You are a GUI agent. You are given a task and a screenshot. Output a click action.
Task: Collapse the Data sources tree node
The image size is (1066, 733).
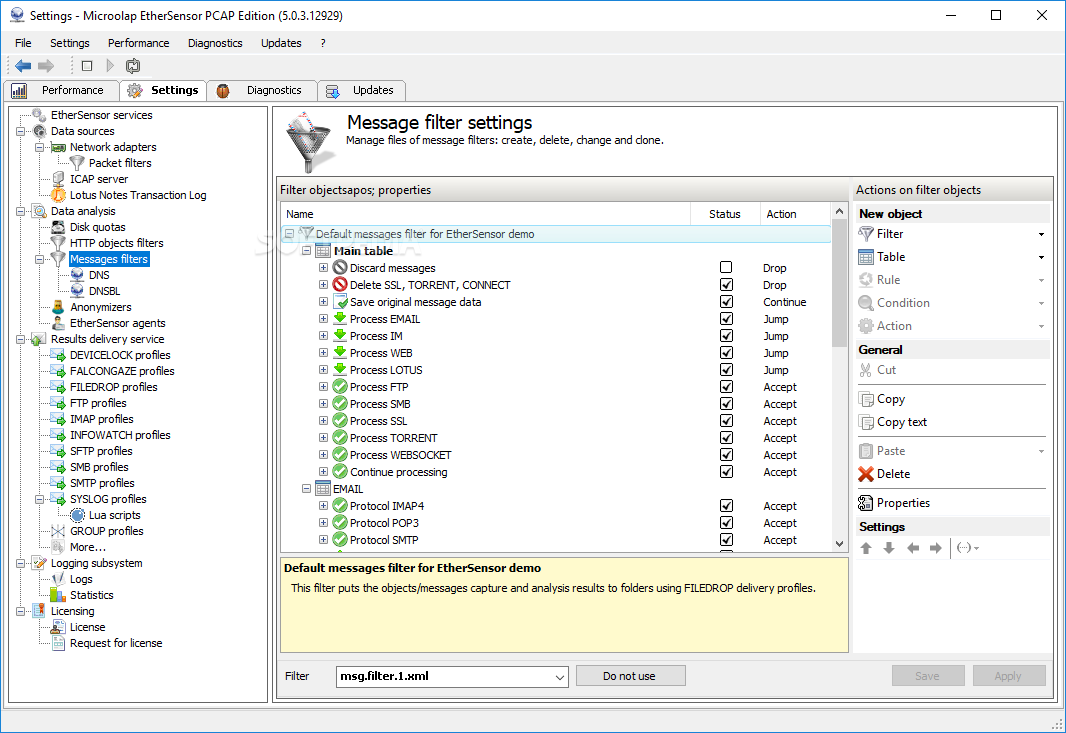pyautogui.click(x=20, y=131)
